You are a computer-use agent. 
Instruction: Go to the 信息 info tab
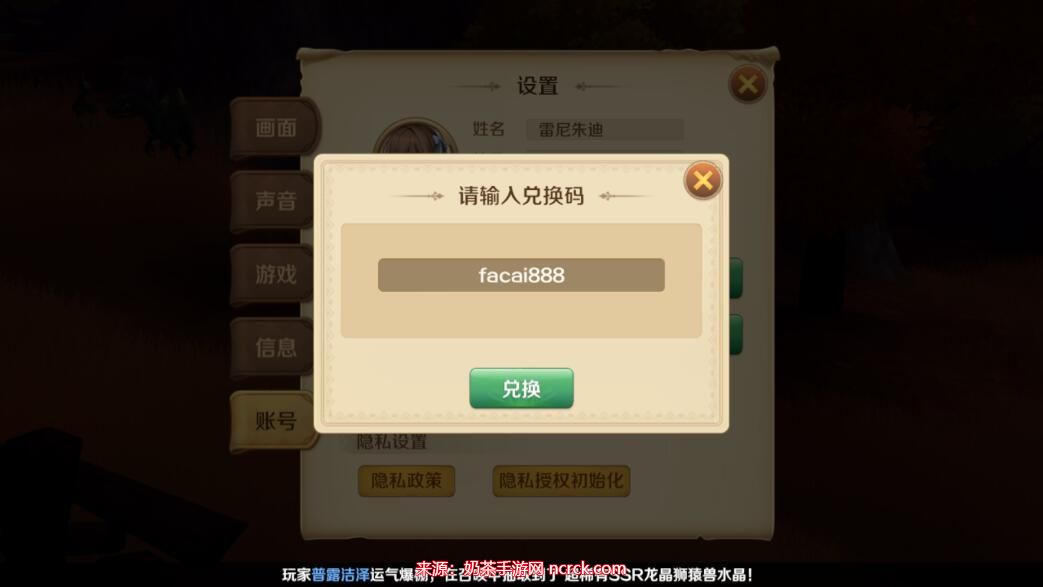275,347
